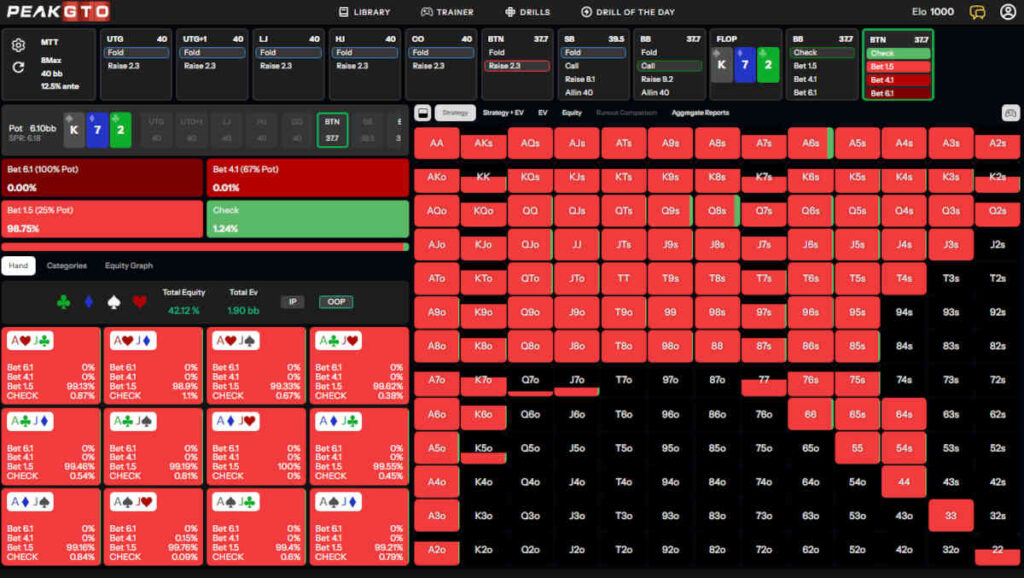Select the BTN 37.7 seat in pot bar
1024x578 pixels.
click(332, 130)
